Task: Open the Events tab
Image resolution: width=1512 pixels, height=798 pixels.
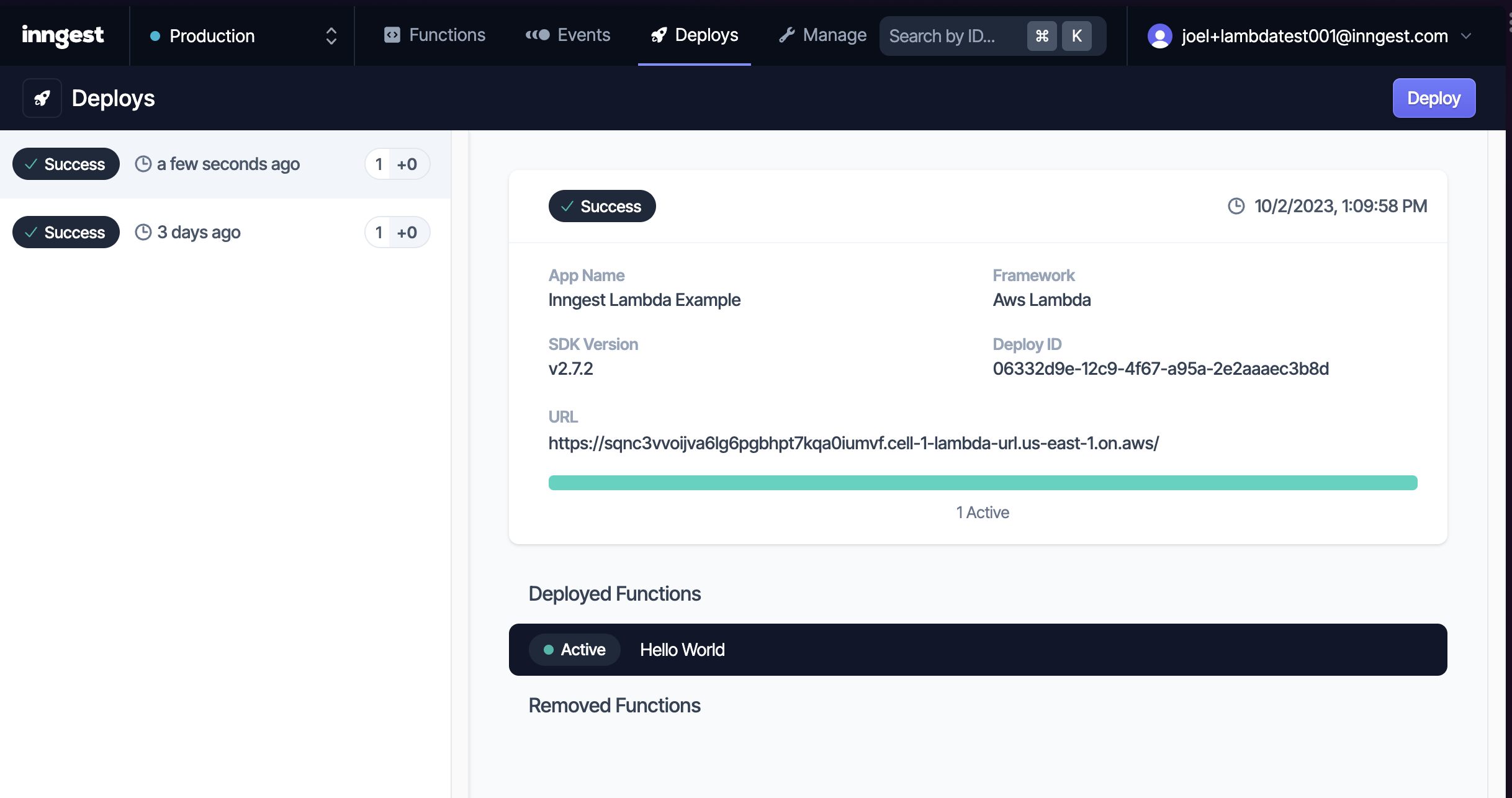Action: [x=568, y=35]
